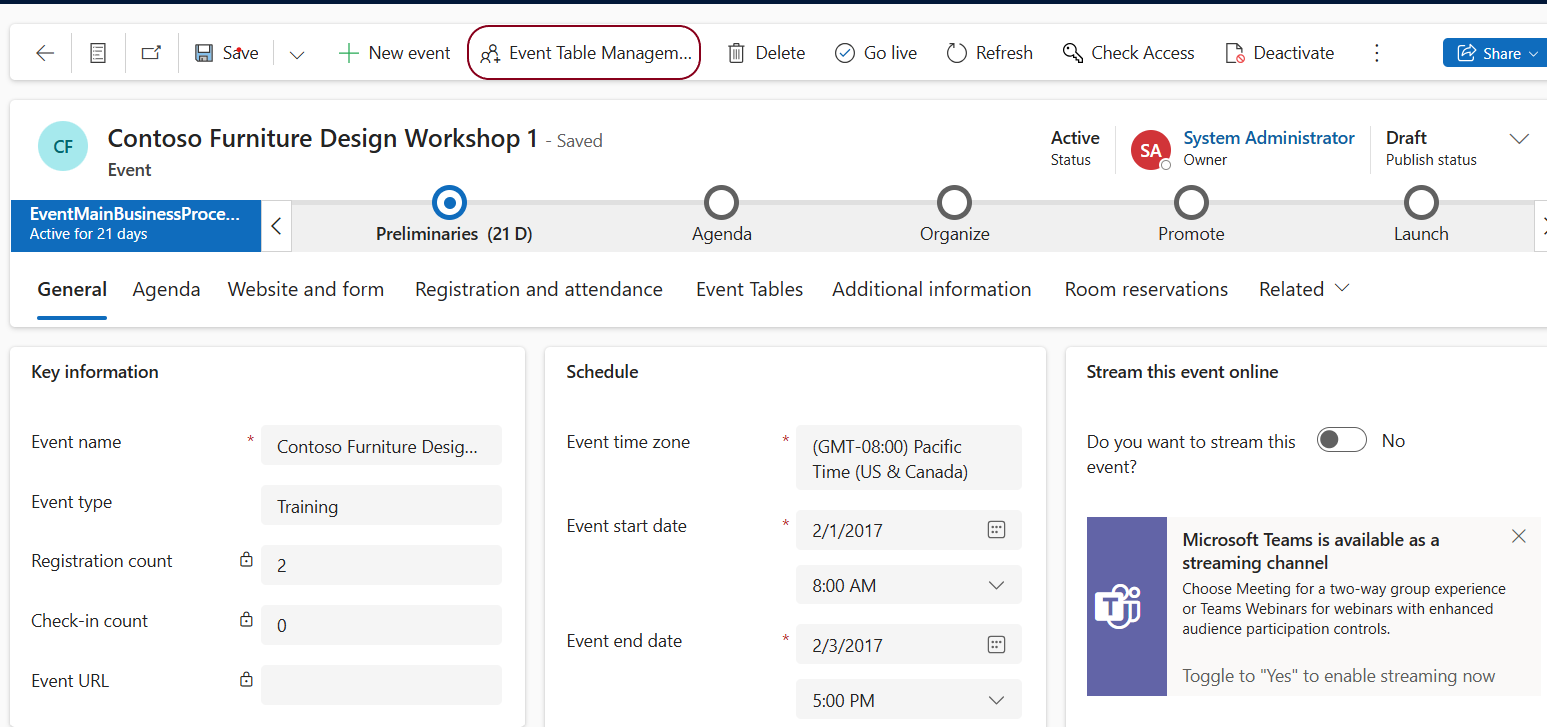The height and width of the screenshot is (727, 1547).
Task: Open the 8:00 AM start time dropdown
Action: click(909, 585)
